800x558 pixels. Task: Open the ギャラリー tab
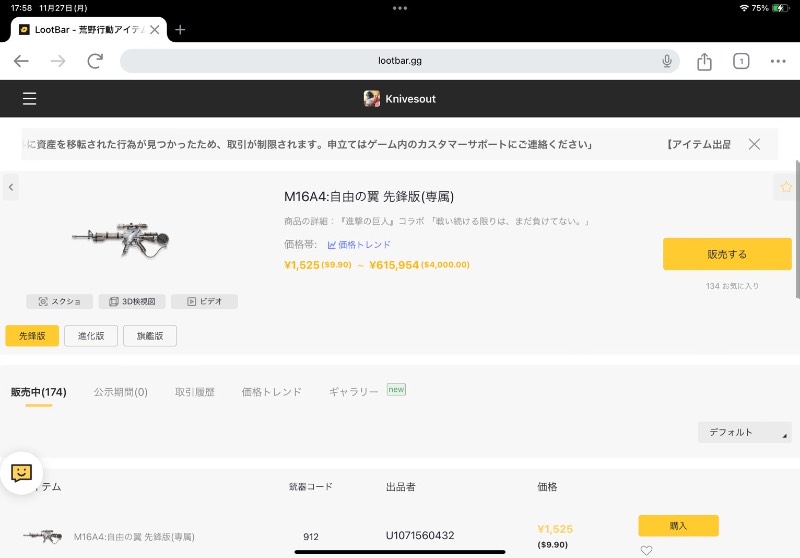point(354,392)
